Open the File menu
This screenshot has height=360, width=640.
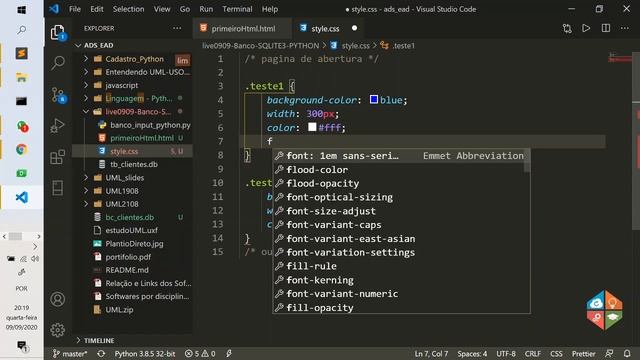[75, 9]
